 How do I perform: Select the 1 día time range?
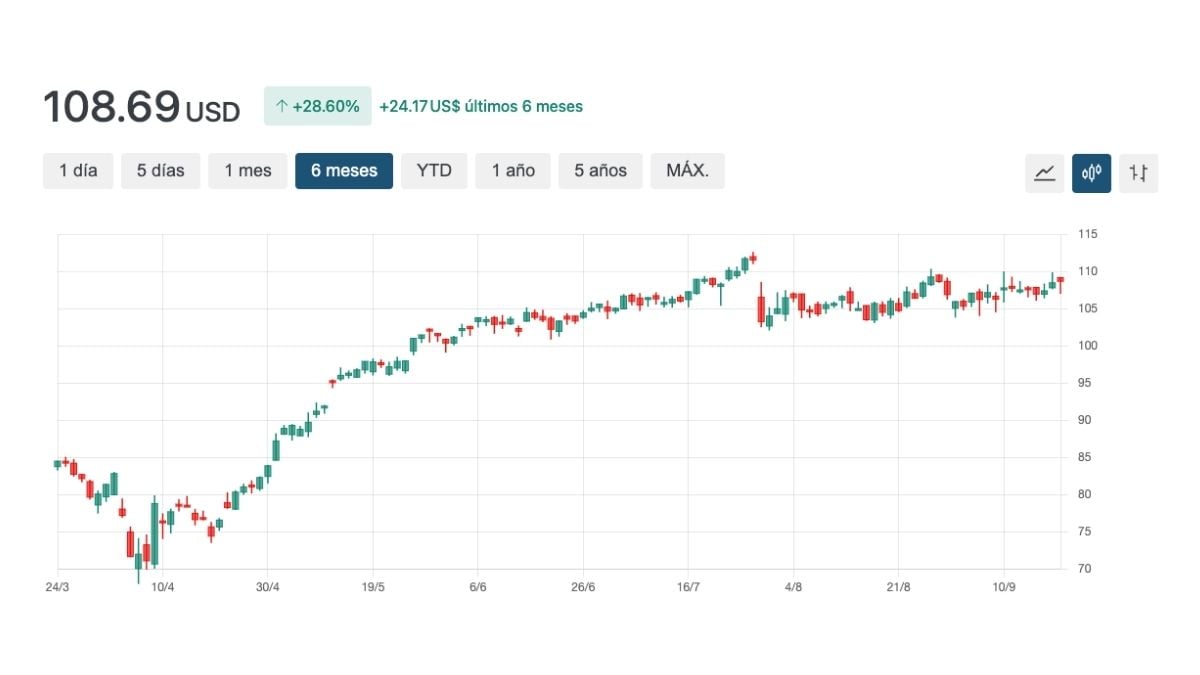point(78,171)
